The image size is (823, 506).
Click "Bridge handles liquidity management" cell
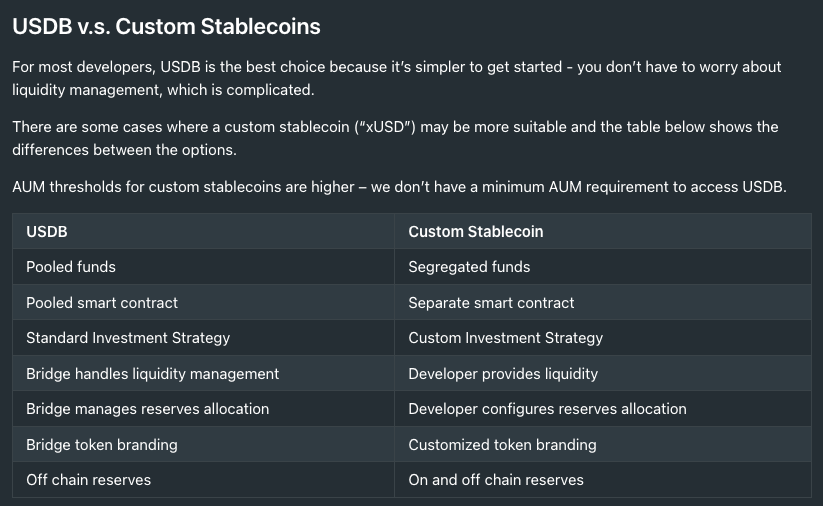pos(153,373)
